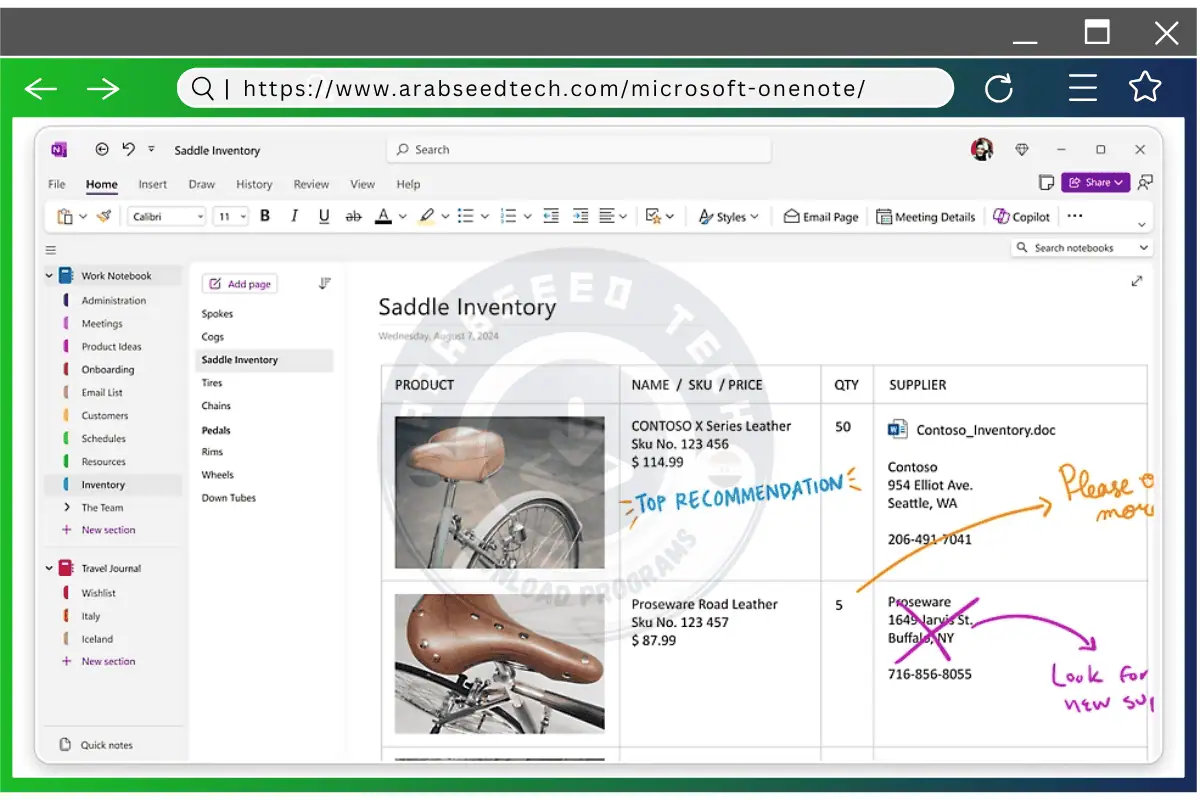Open the Calibri font name dropdown
This screenshot has width=1200, height=800.
pyautogui.click(x=167, y=216)
